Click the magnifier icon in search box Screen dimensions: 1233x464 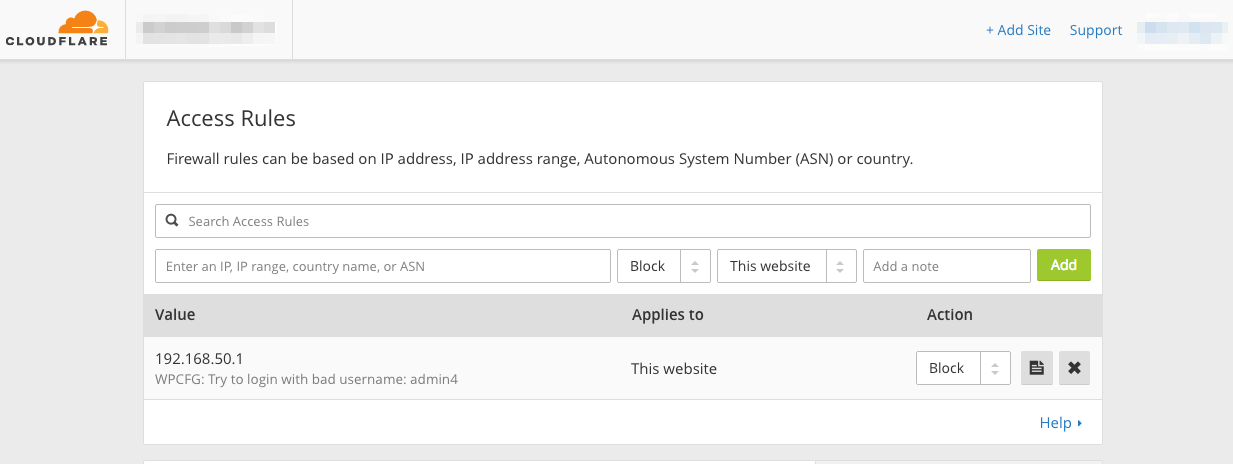tap(172, 221)
